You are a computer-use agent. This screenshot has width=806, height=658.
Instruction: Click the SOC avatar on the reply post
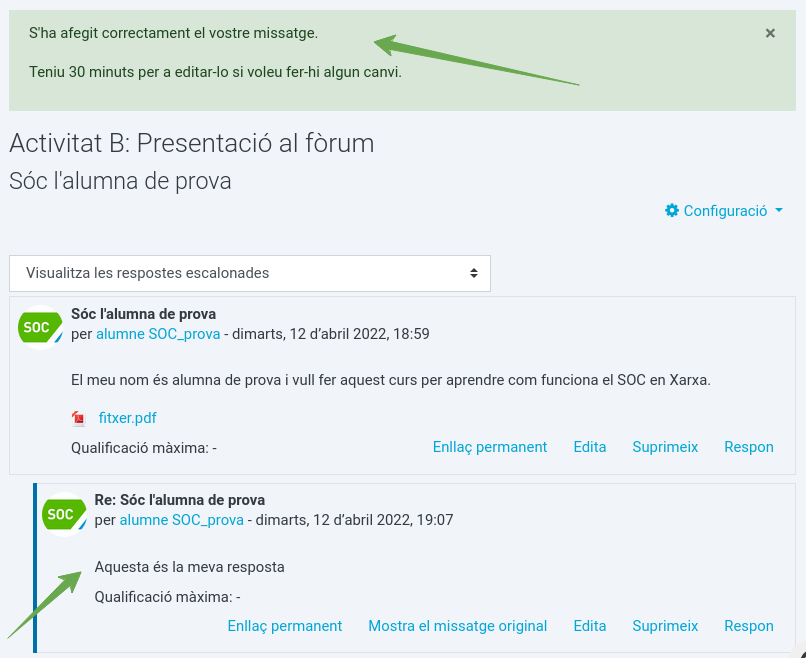(64, 514)
